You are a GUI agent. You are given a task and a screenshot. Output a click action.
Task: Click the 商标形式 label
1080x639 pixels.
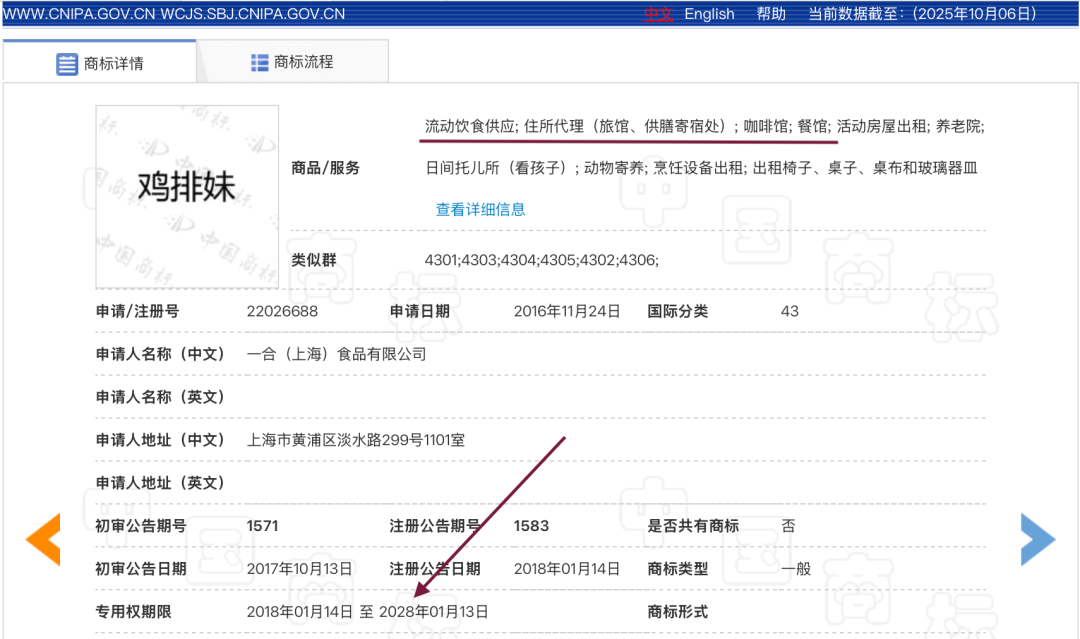(677, 611)
